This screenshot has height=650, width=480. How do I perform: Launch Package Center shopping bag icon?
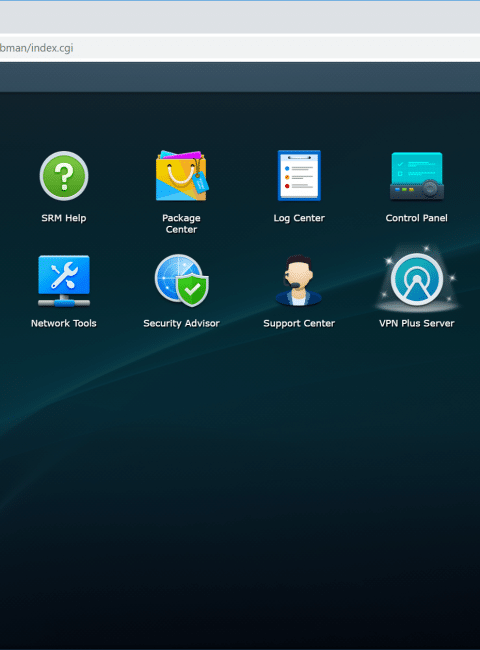tap(182, 176)
